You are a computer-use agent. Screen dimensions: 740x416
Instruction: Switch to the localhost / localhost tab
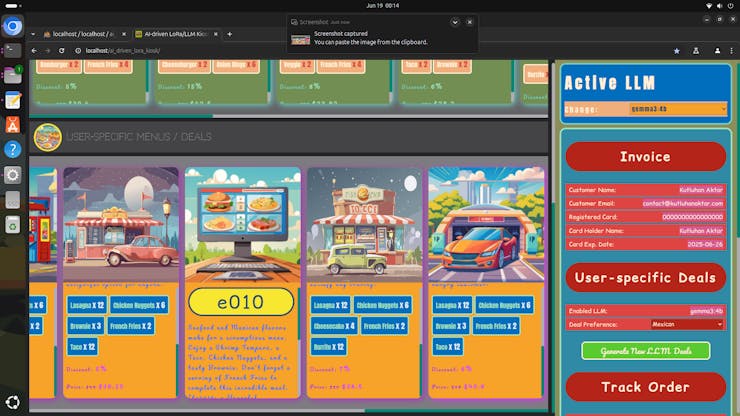point(83,34)
